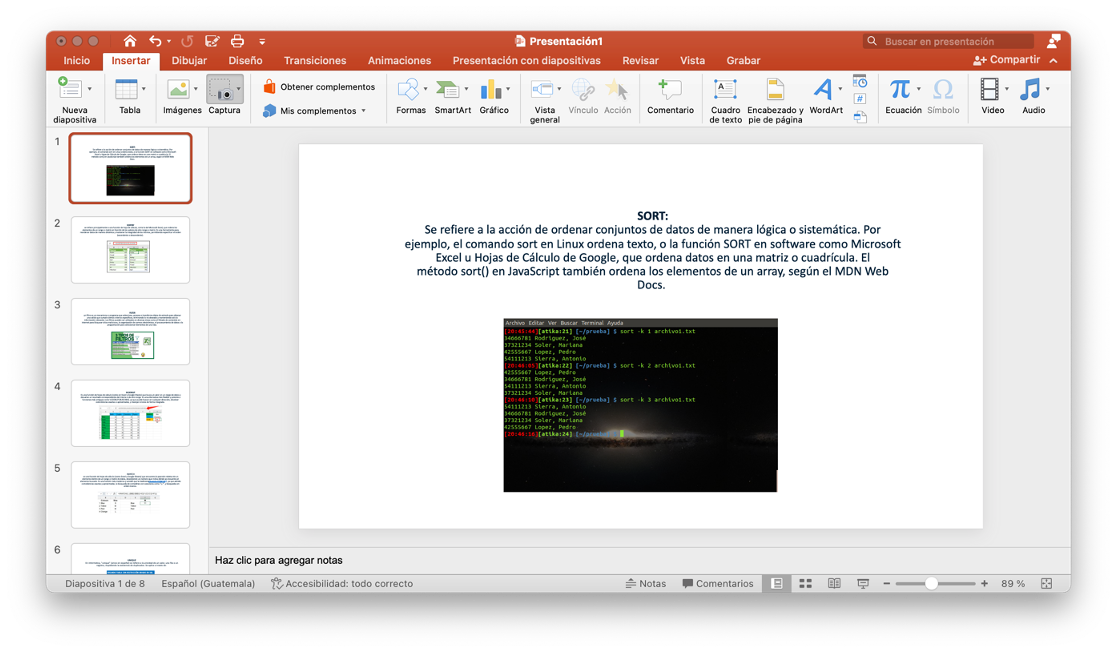Add a new Comentario from ribbon
1116x654 pixels.
click(669, 90)
